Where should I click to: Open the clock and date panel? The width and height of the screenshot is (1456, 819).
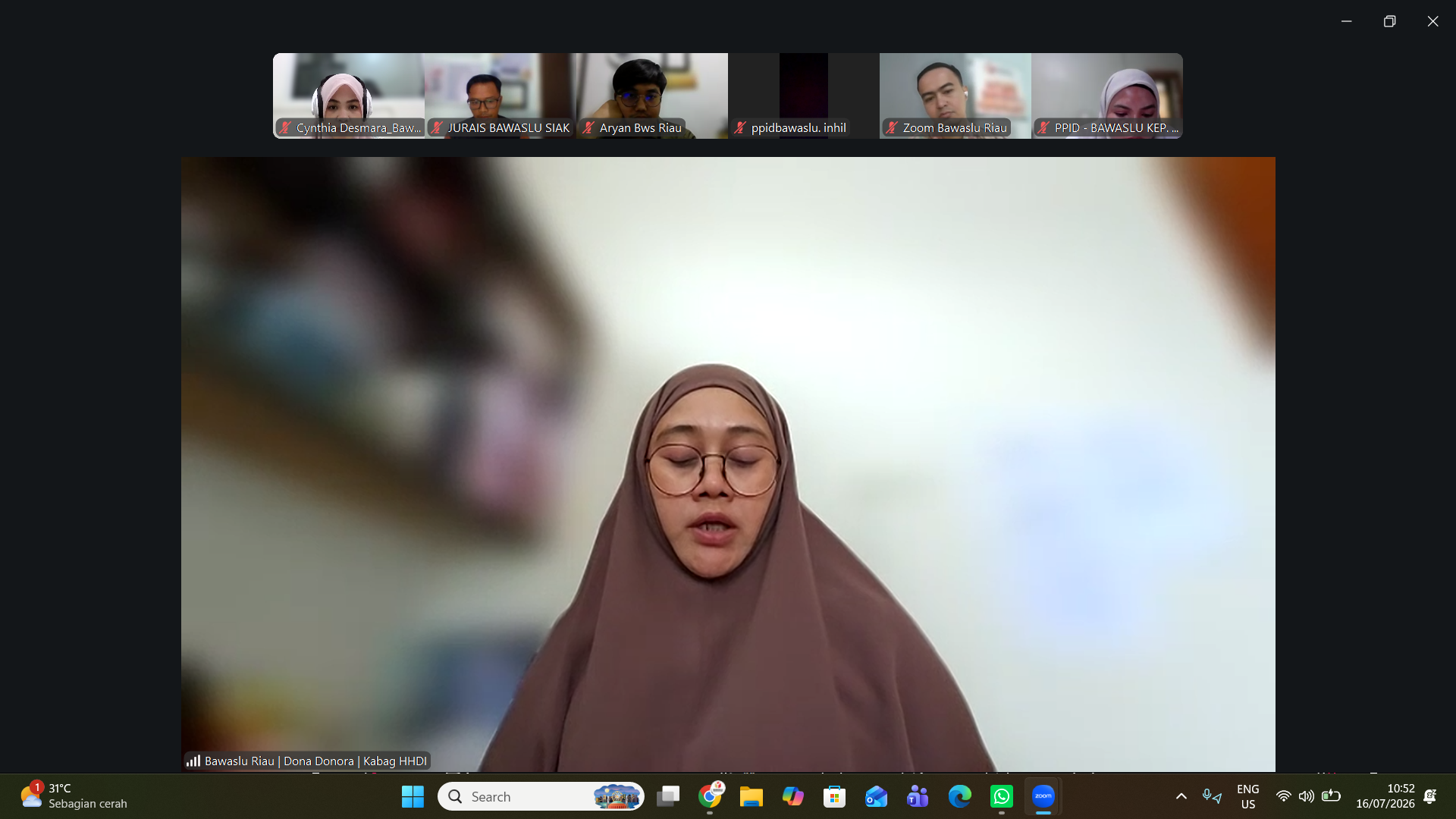point(1385,796)
